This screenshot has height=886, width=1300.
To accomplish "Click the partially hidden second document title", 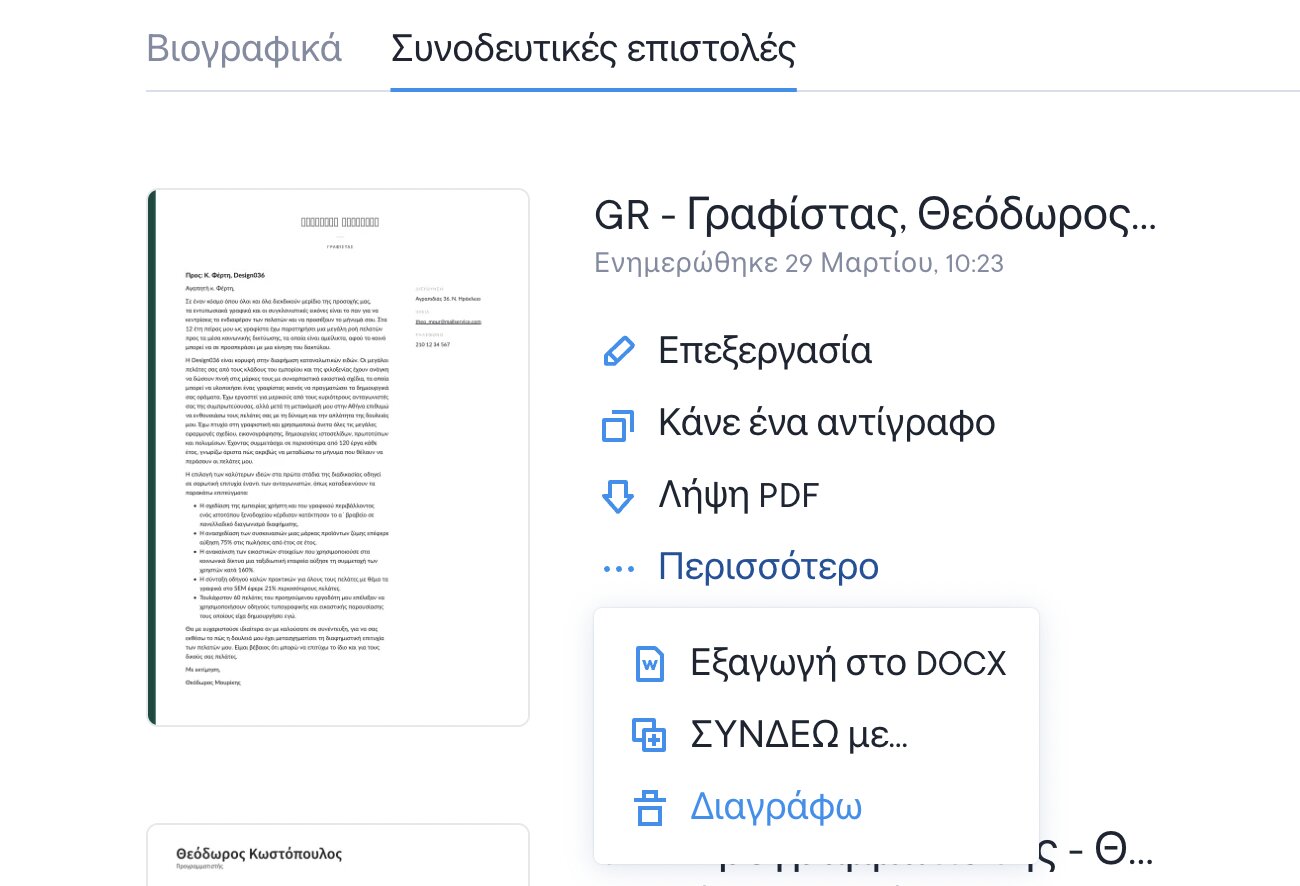I will tap(1100, 855).
